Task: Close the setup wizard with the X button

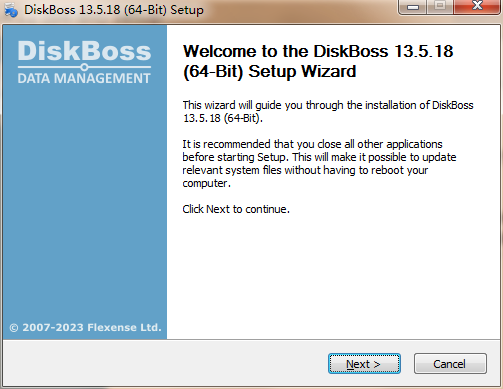Action: [x=477, y=6]
